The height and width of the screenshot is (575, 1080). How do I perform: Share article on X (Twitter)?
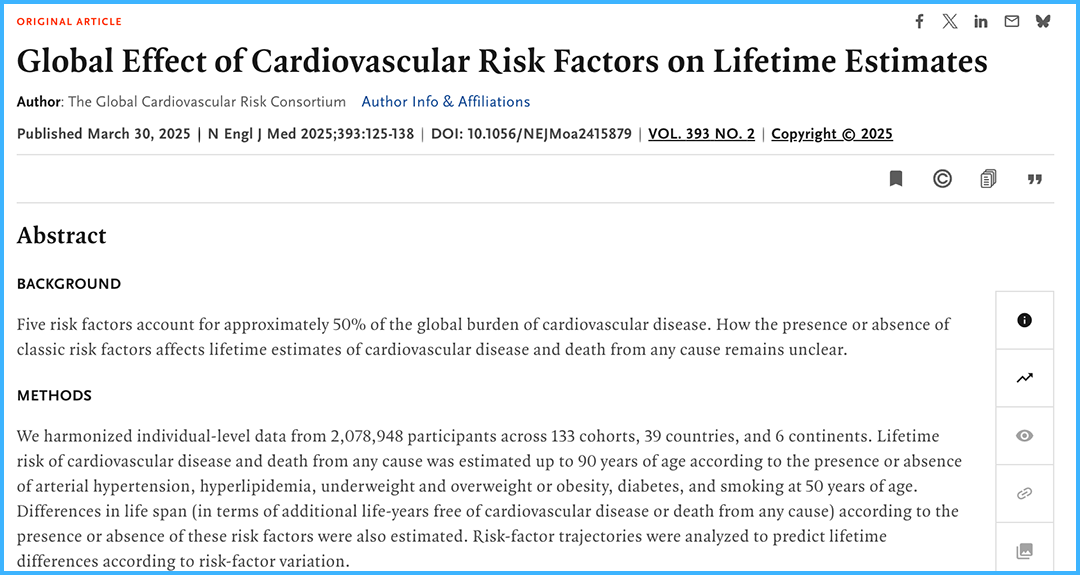(950, 21)
